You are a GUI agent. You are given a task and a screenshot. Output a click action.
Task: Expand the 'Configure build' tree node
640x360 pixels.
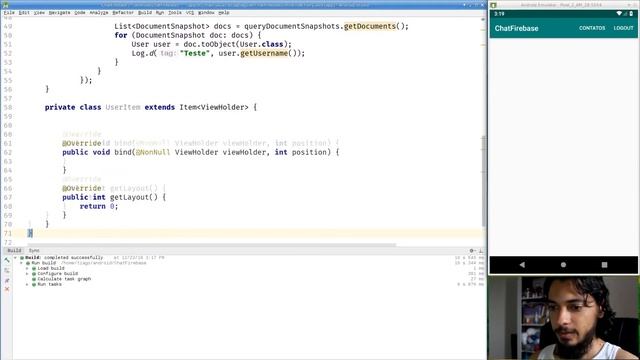coord(28,274)
